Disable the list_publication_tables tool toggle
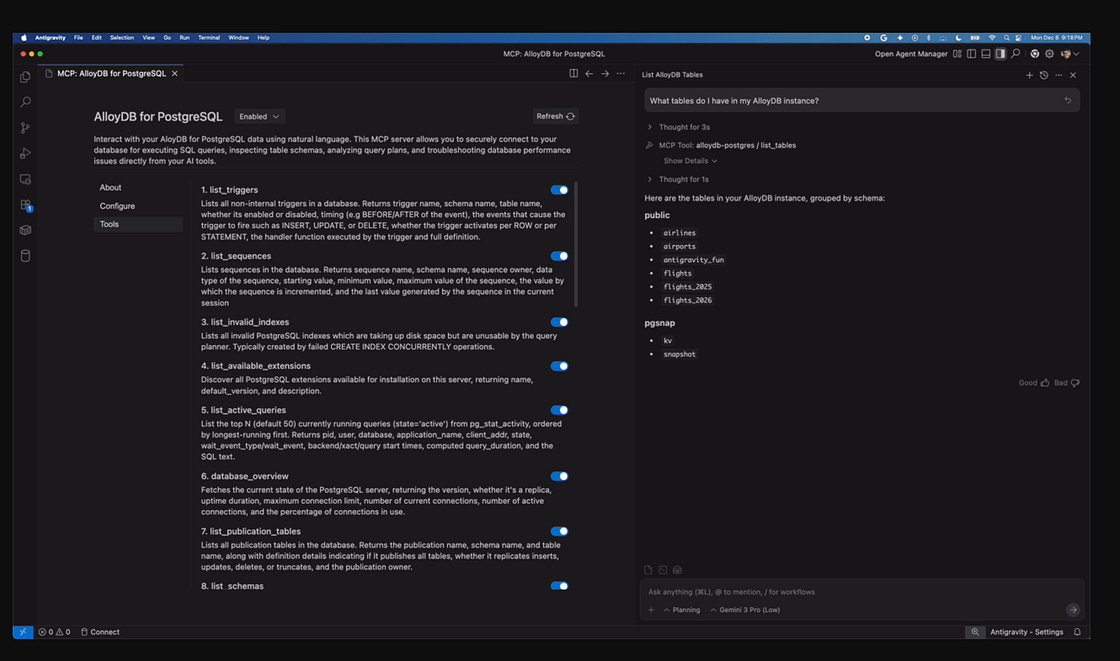 coord(559,531)
